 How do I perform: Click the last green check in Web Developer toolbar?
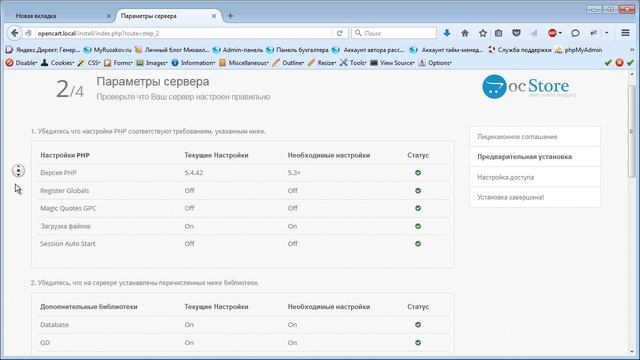[631, 63]
